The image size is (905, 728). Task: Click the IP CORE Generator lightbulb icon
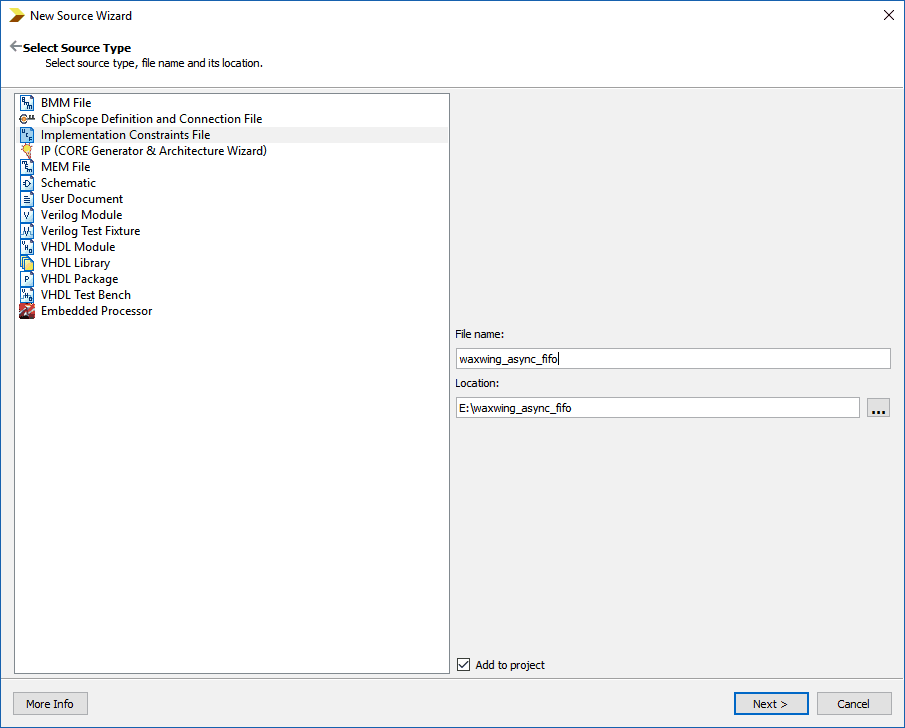pyautogui.click(x=27, y=151)
